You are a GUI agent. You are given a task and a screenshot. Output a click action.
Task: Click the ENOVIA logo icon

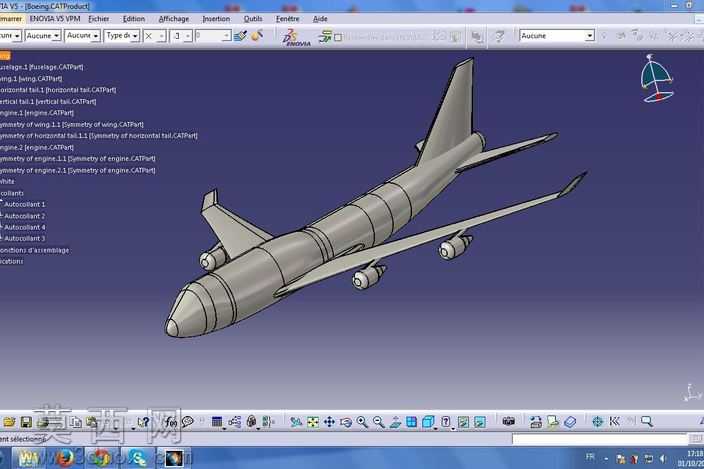[x=296, y=38]
